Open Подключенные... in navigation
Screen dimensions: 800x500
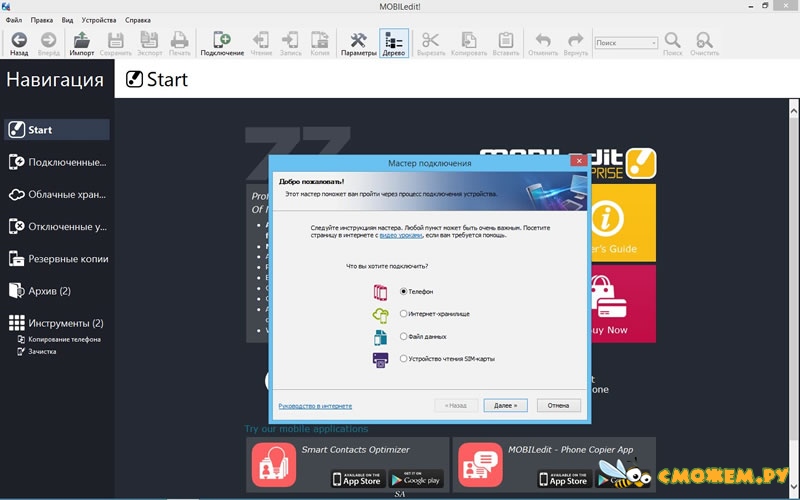click(x=57, y=162)
